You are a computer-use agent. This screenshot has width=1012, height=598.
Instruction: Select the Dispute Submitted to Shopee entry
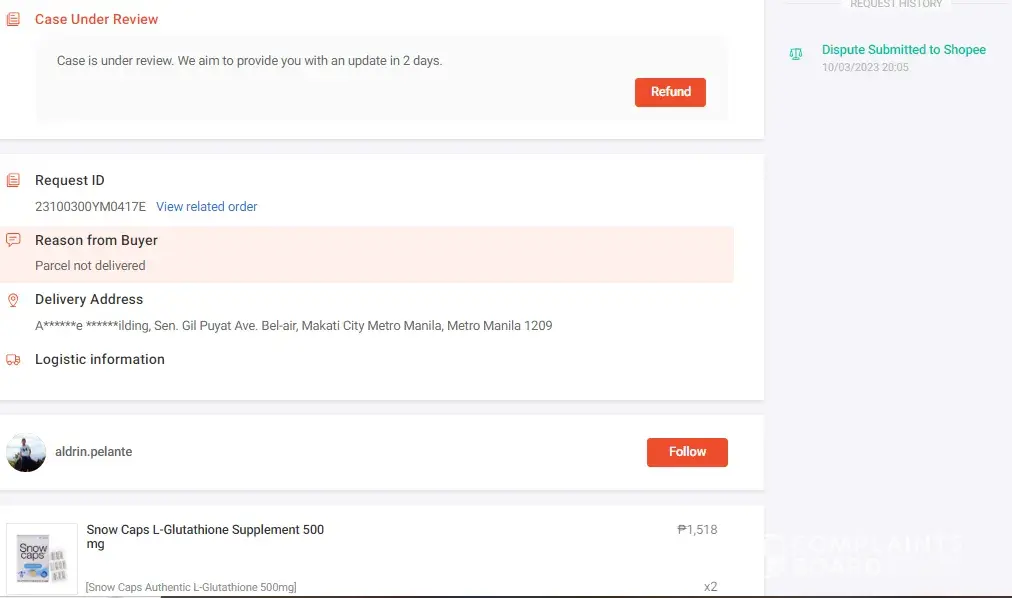click(x=903, y=50)
